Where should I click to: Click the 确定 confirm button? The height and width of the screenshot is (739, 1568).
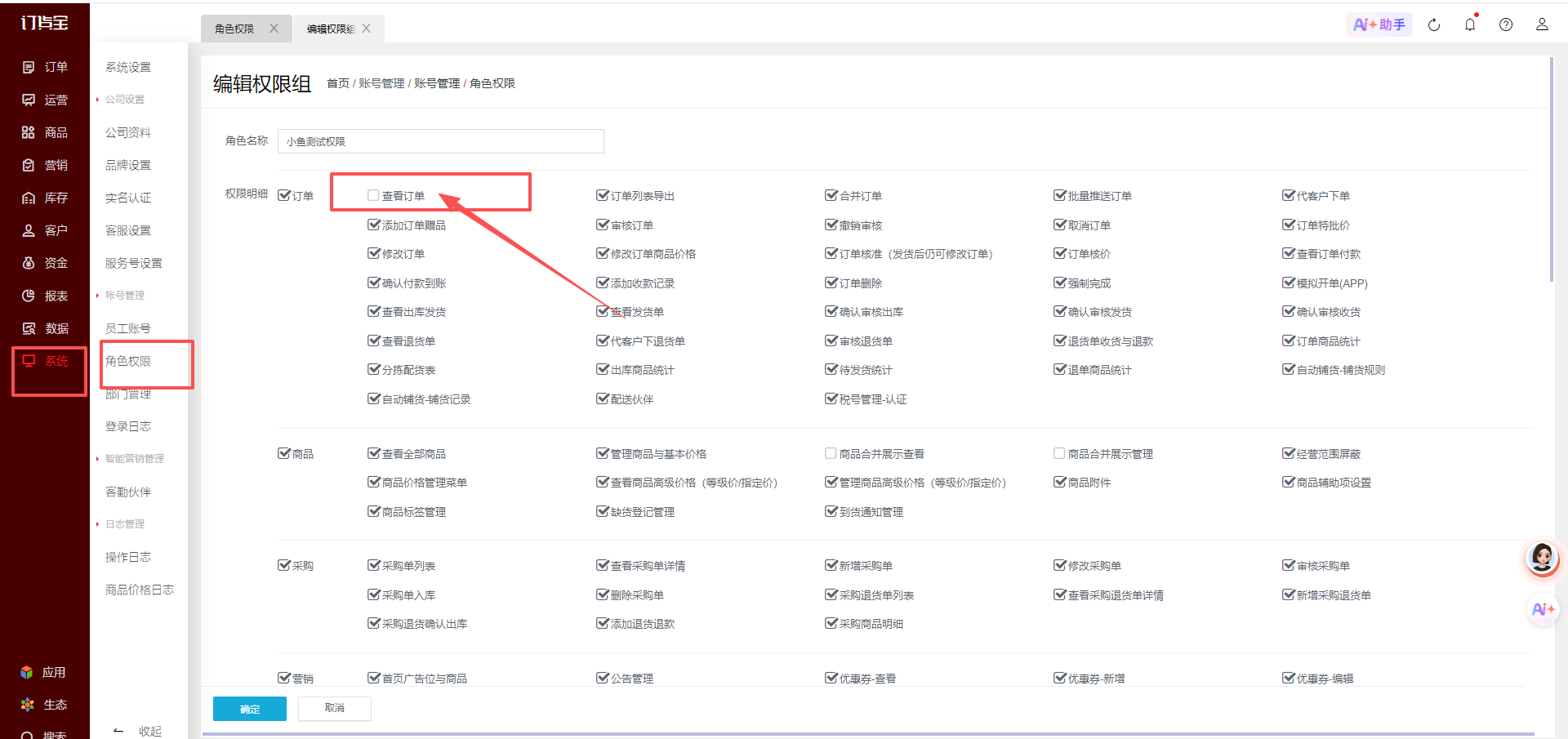coord(250,709)
